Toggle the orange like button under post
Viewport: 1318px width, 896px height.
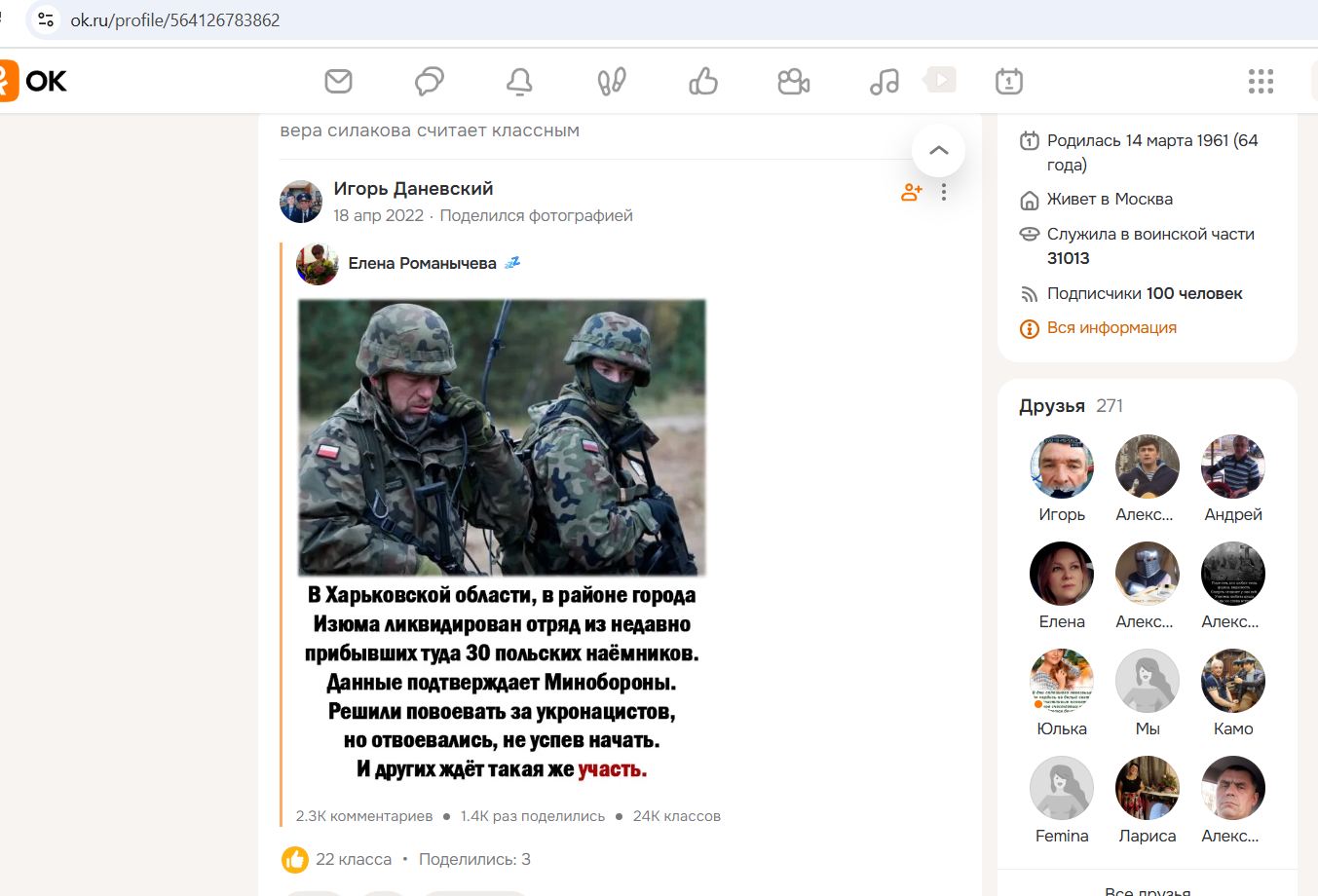tap(295, 859)
